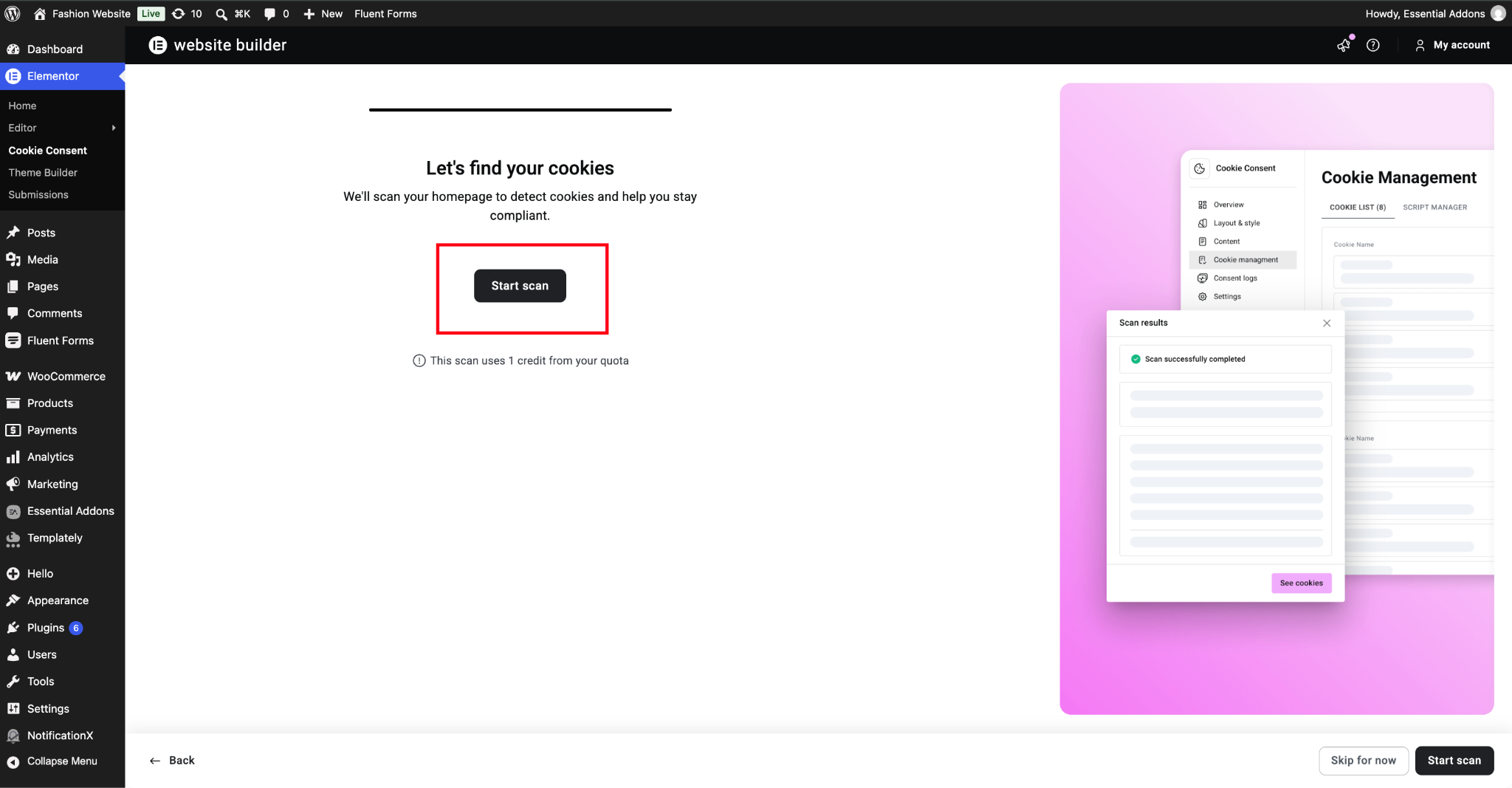Open the New content menu

click(x=323, y=13)
